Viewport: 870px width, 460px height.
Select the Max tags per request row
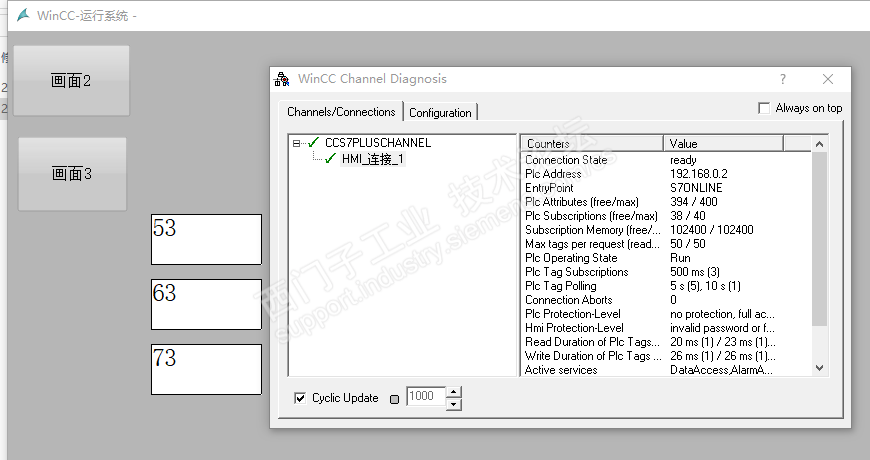pyautogui.click(x=666, y=244)
